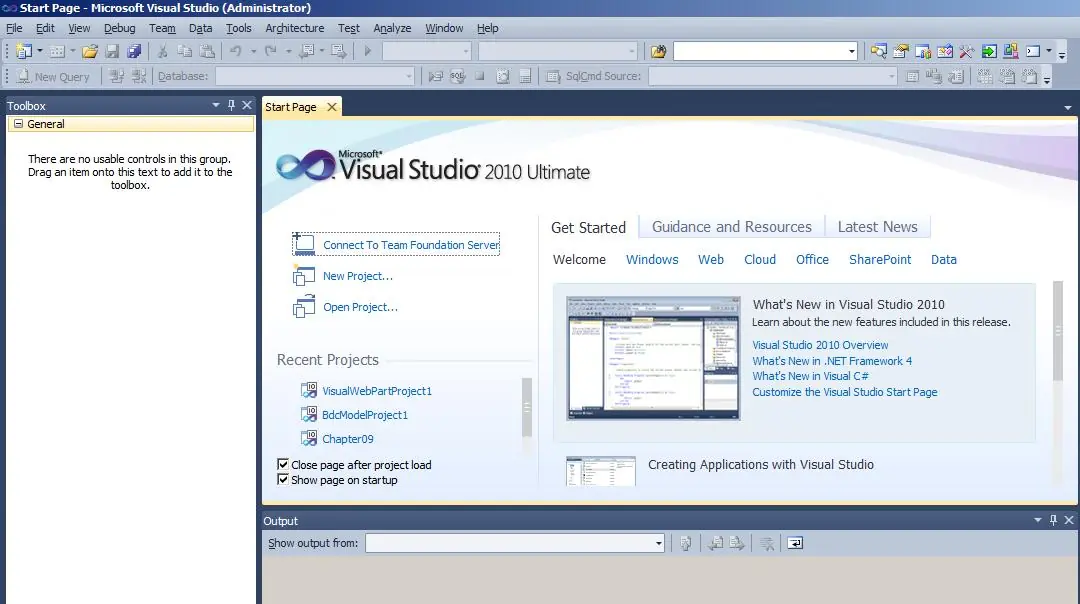The width and height of the screenshot is (1080, 604).
Task: Open the Properties Window toolbar icon
Action: point(900,51)
